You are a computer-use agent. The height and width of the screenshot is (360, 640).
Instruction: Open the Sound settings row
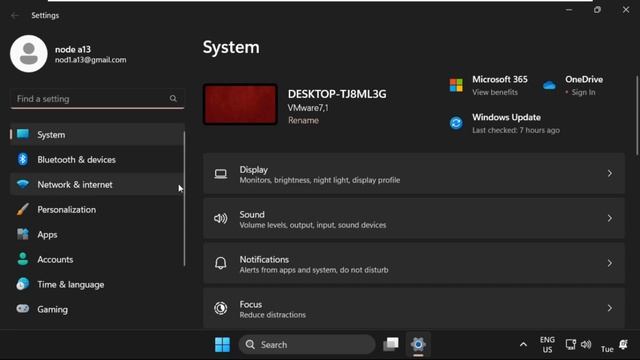pos(414,218)
